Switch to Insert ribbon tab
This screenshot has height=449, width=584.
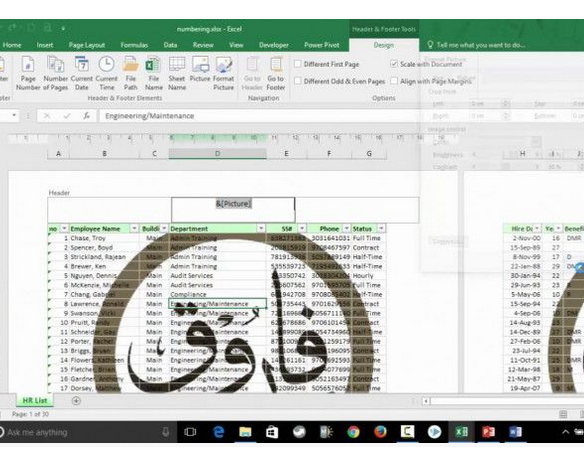pos(45,45)
